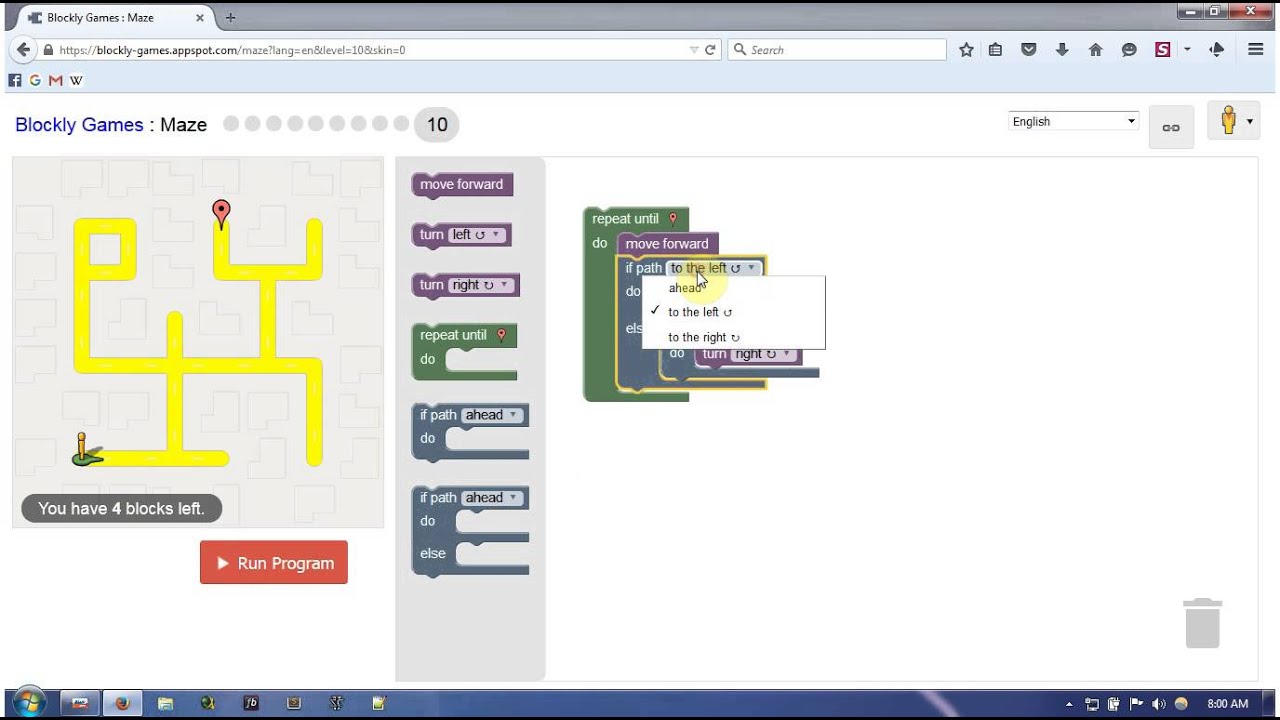
Task: Click the bookmark star icon in toolbar
Action: [x=966, y=50]
